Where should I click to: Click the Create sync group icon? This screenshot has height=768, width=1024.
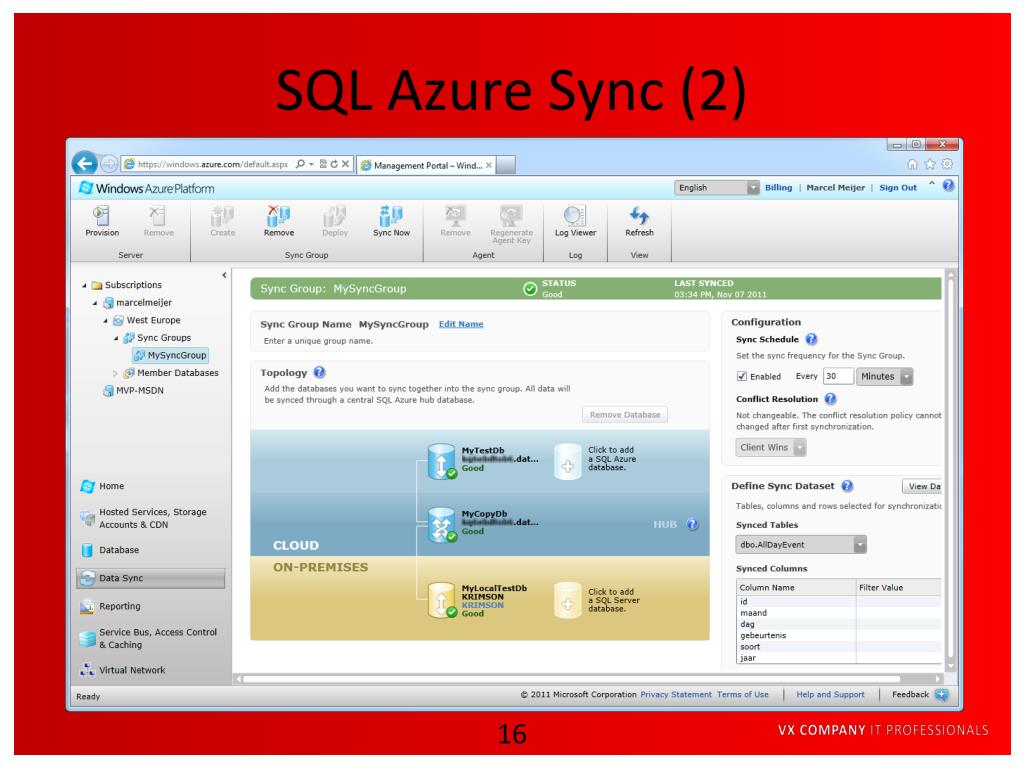tap(222, 215)
